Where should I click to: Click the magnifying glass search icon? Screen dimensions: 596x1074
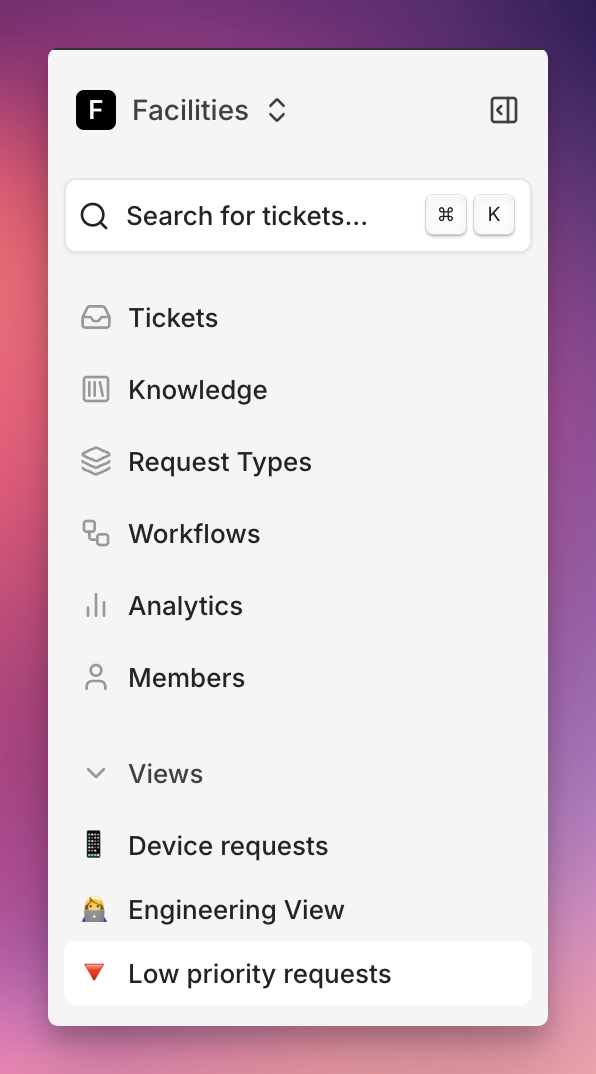(94, 216)
